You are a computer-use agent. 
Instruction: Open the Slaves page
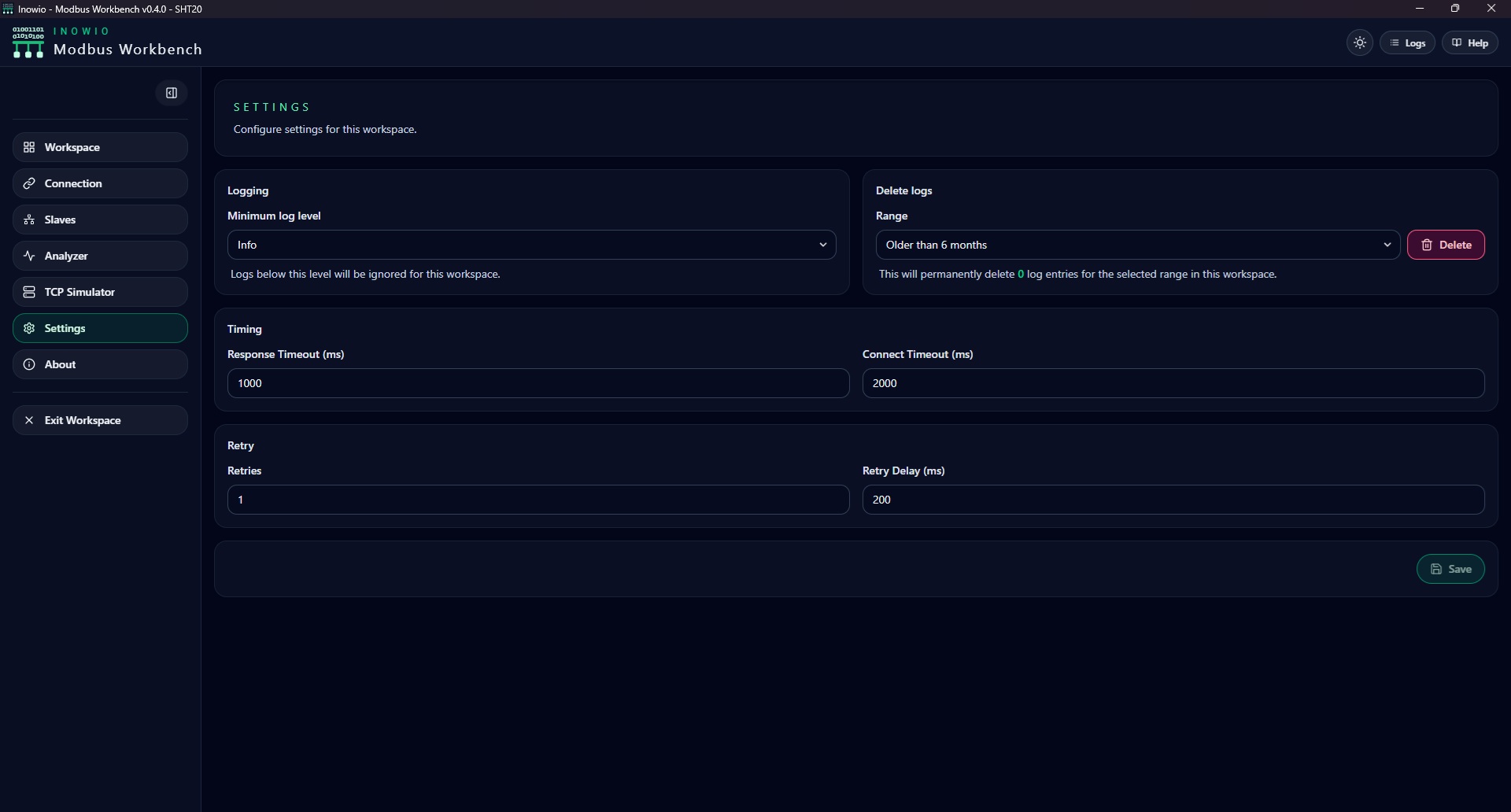[100, 220]
